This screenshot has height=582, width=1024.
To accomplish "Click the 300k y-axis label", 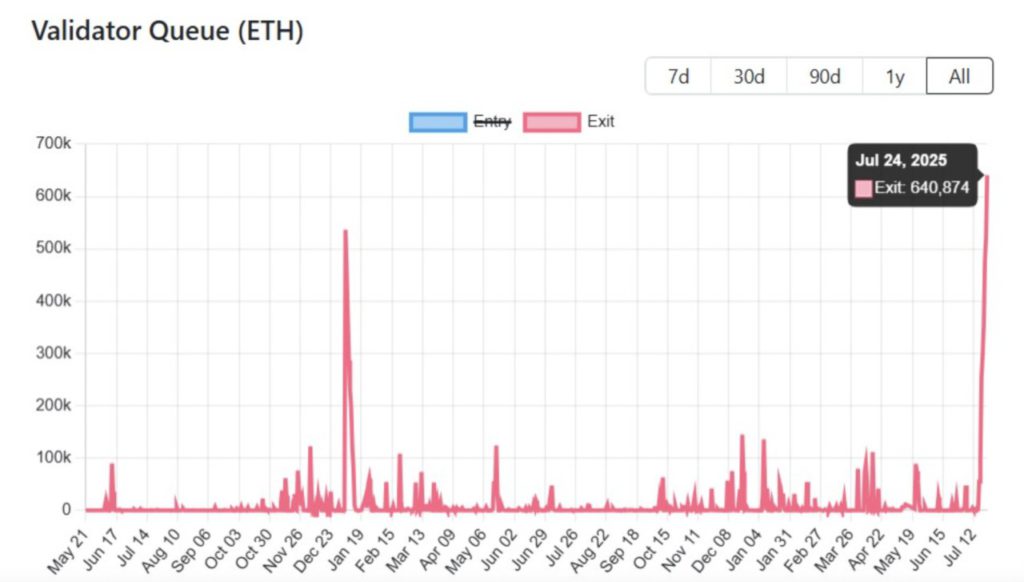I will tap(52, 353).
